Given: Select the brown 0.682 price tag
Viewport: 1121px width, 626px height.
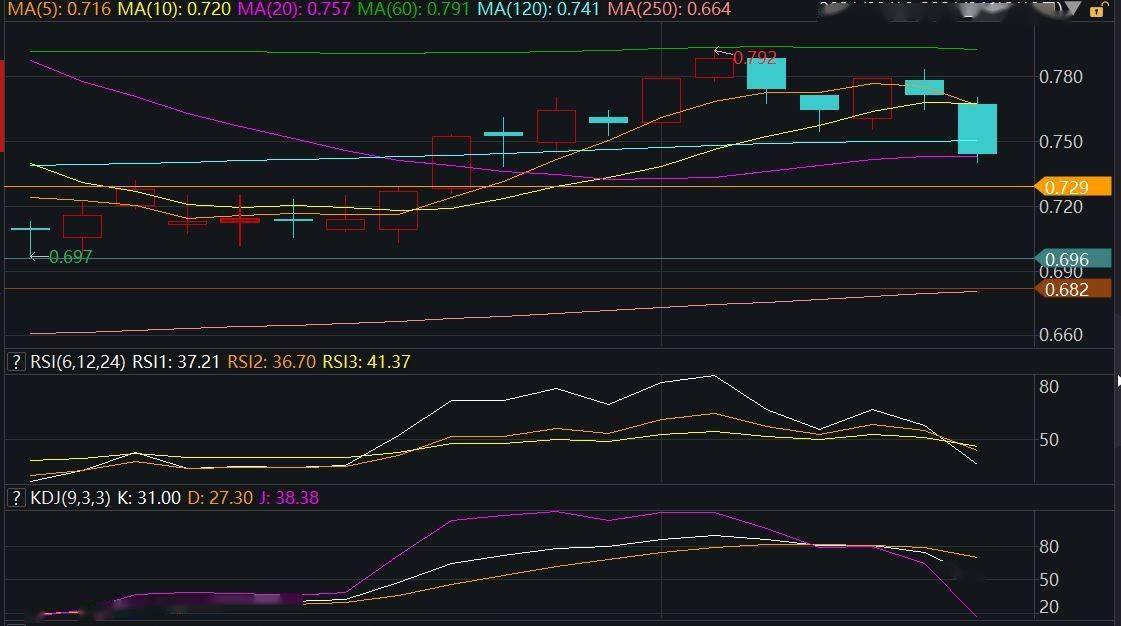Looking at the screenshot, I should click(1076, 290).
